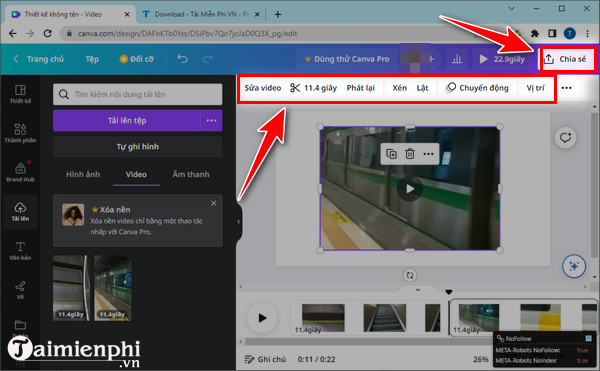
Task: Trim video with scissors 11.4 giây
Action: coord(313,88)
